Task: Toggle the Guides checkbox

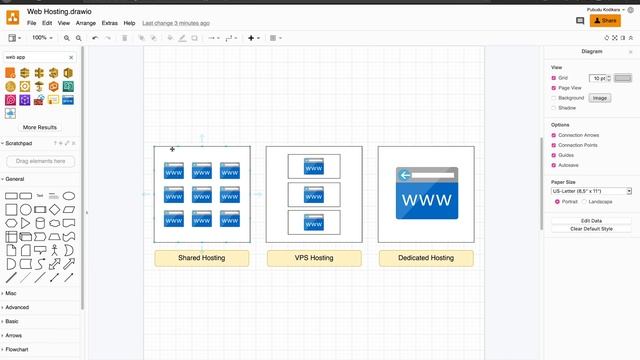Action: click(553, 155)
